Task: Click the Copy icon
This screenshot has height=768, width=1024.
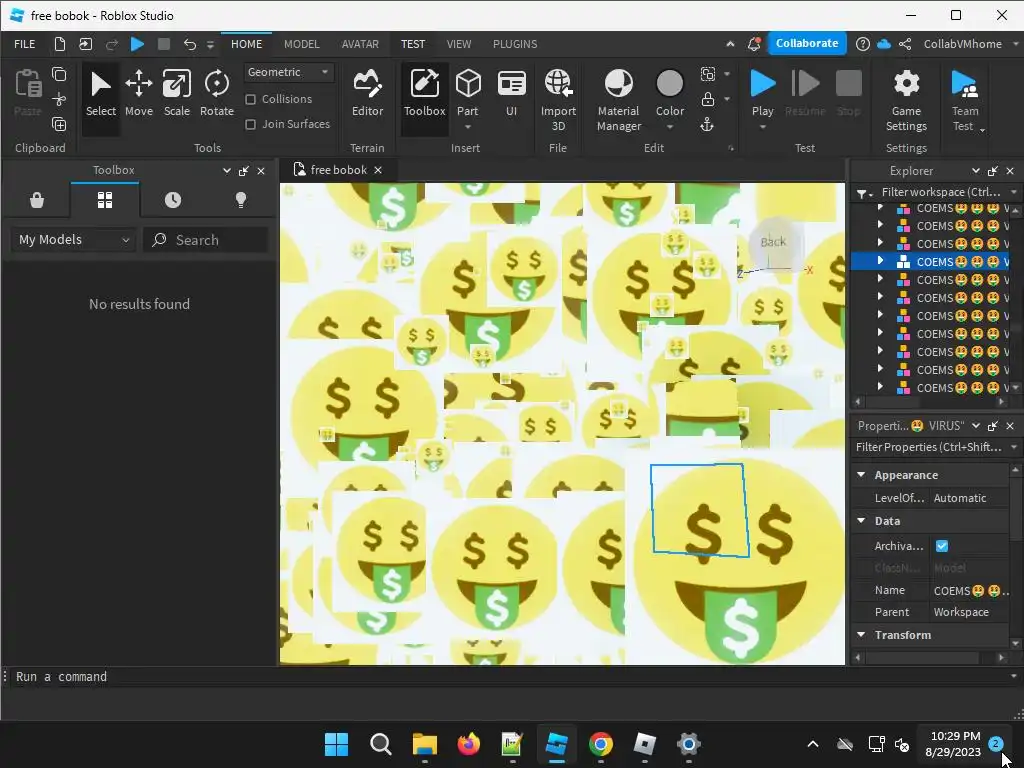Action: click(59, 74)
